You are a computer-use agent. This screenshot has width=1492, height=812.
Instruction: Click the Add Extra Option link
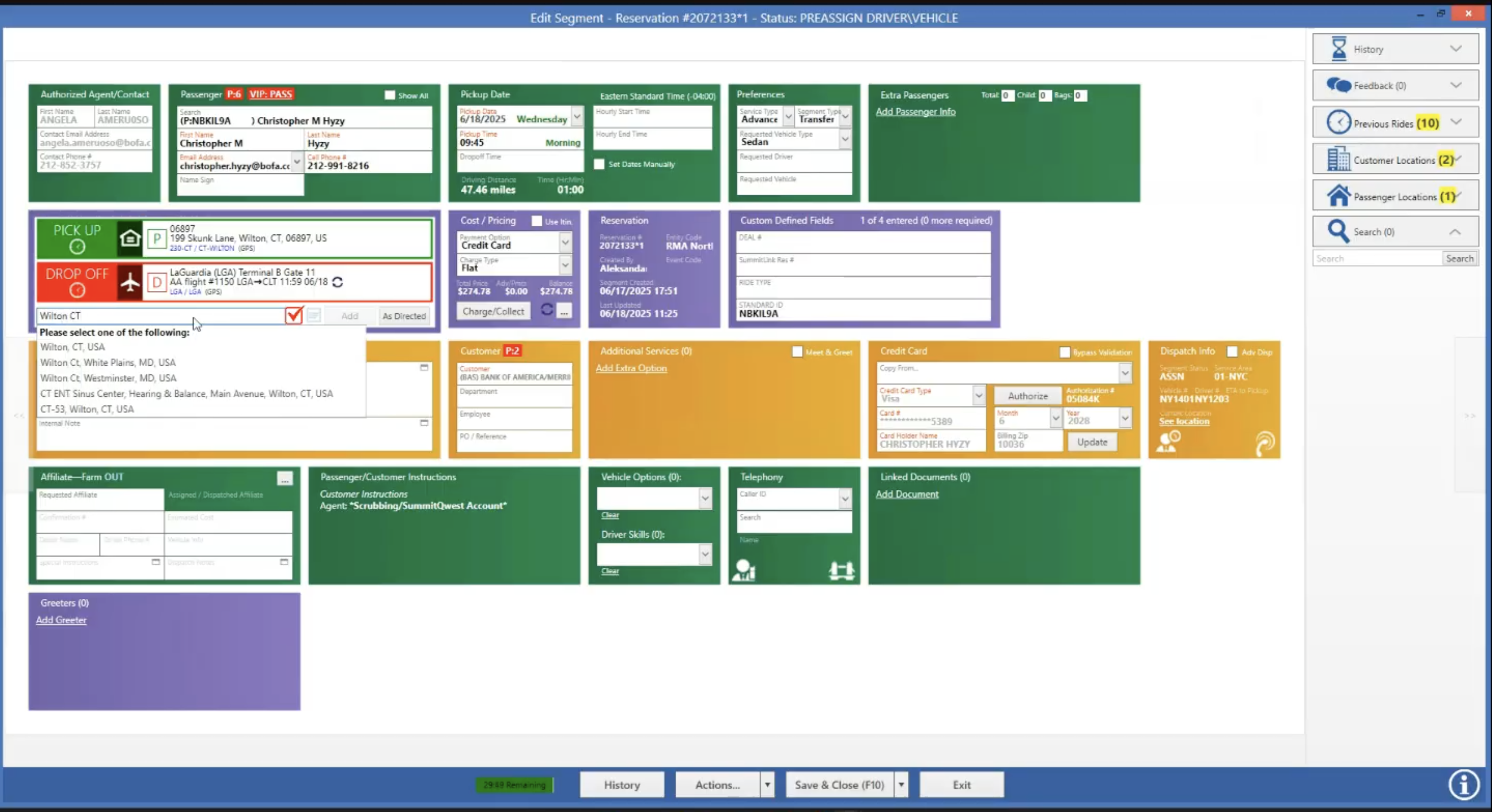click(631, 368)
